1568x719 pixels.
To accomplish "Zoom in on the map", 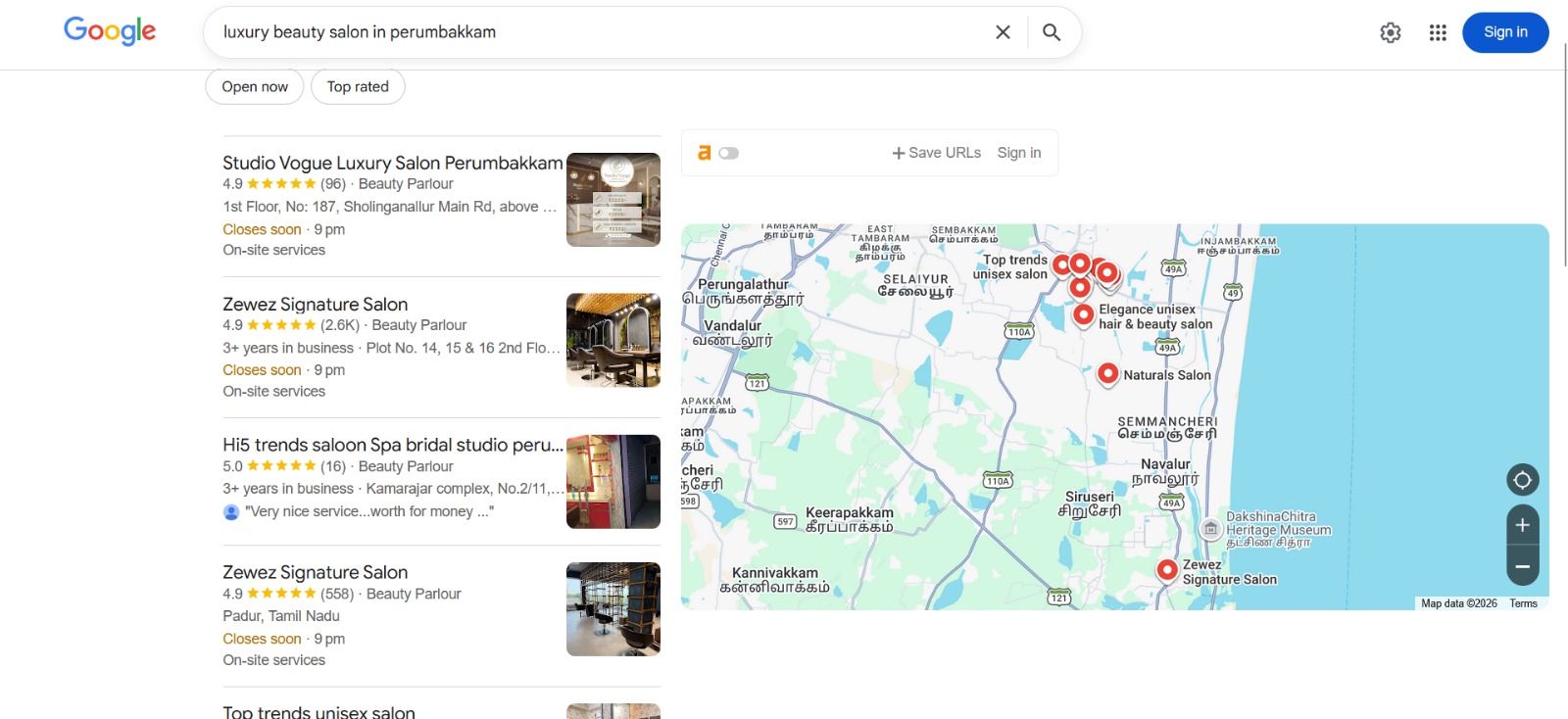I will point(1522,525).
